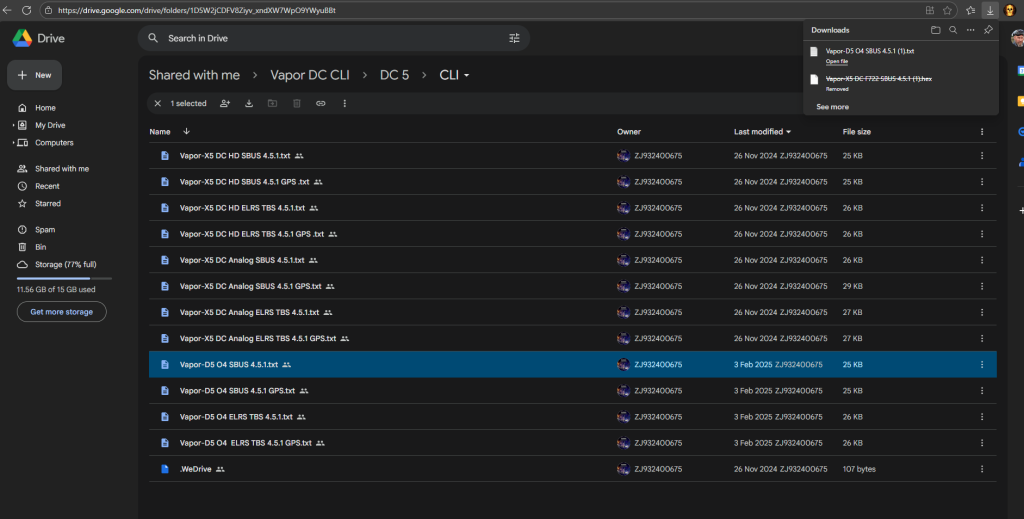This screenshot has width=1024, height=519.
Task: Go back in browser
Action: (x=7, y=10)
